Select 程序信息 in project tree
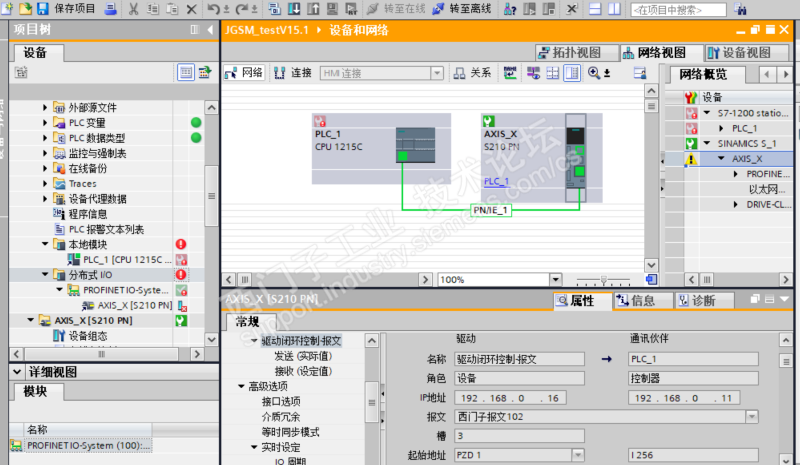The image size is (800, 465). click(87, 214)
